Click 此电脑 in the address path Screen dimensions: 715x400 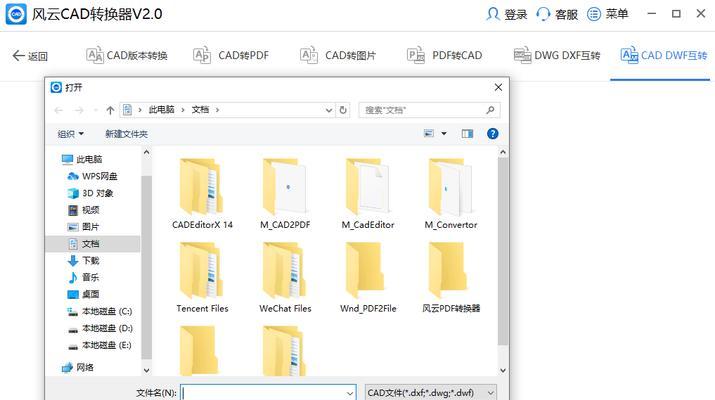coord(161,109)
